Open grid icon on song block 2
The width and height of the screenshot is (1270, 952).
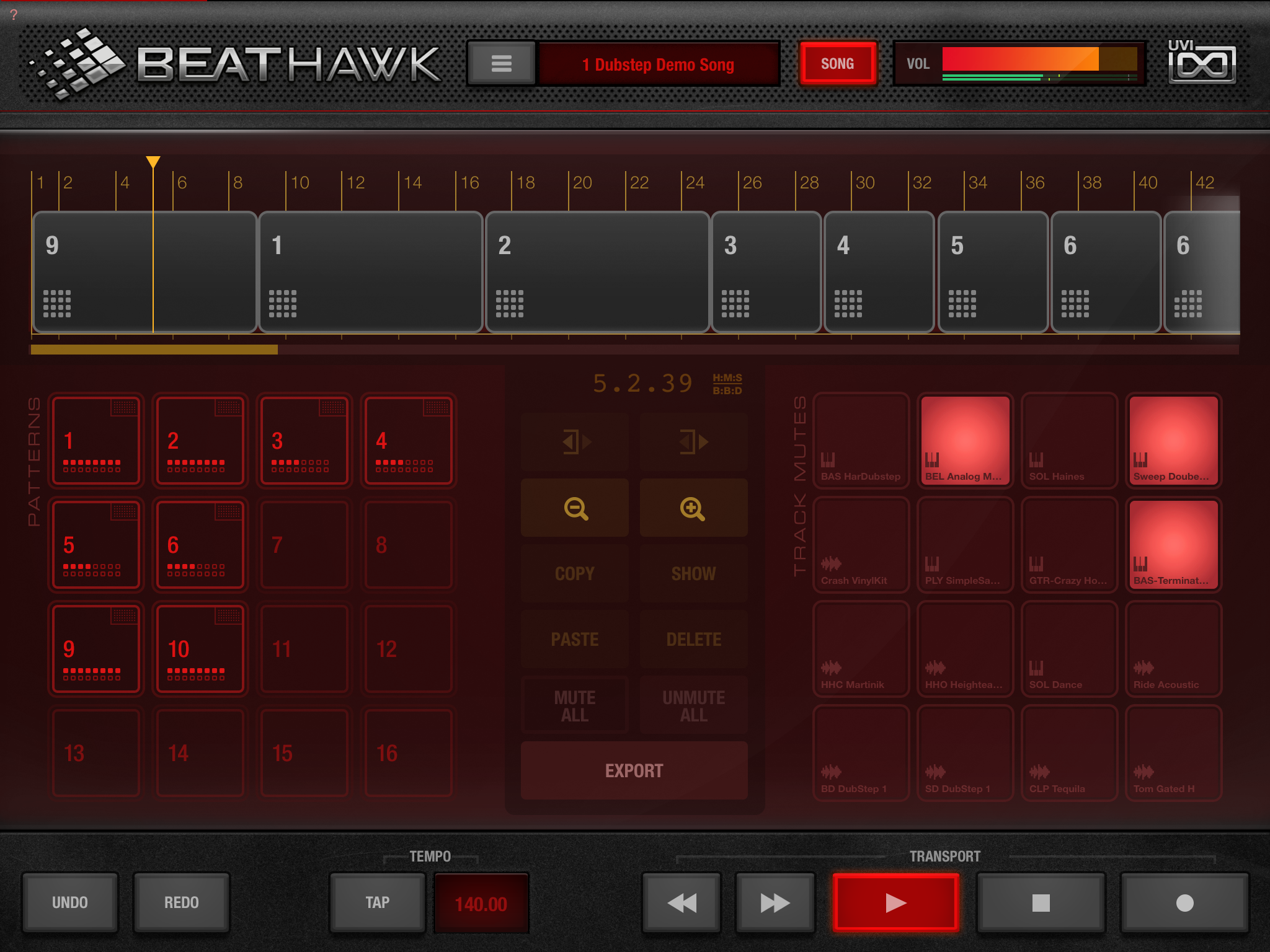coord(510,304)
